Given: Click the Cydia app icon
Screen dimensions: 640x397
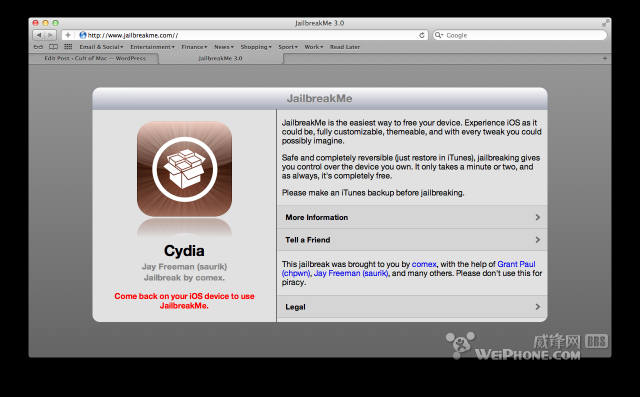Looking at the screenshot, I should point(184,169).
